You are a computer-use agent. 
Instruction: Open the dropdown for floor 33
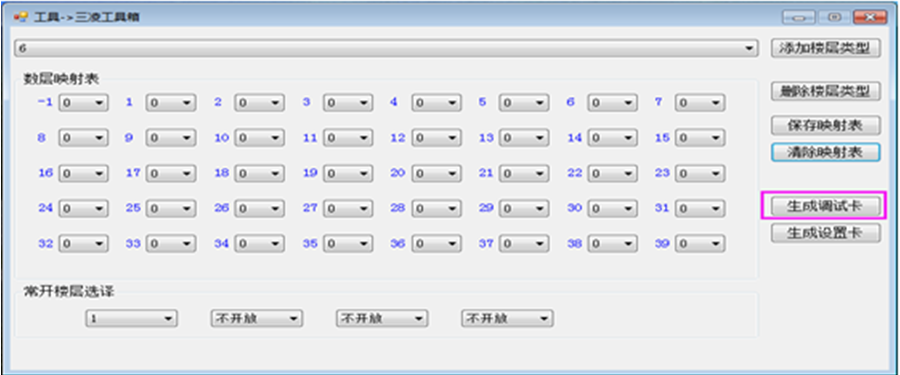click(x=171, y=244)
